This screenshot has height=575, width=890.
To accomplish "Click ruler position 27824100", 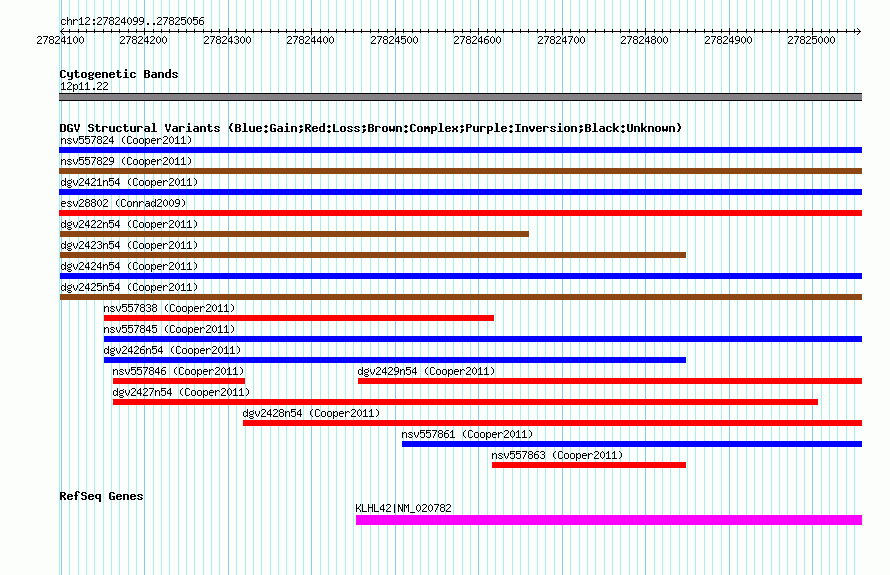I will (x=60, y=40).
